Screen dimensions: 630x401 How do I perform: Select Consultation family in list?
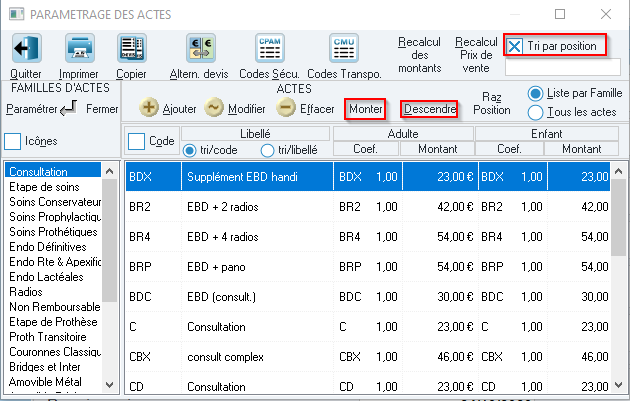click(53, 172)
